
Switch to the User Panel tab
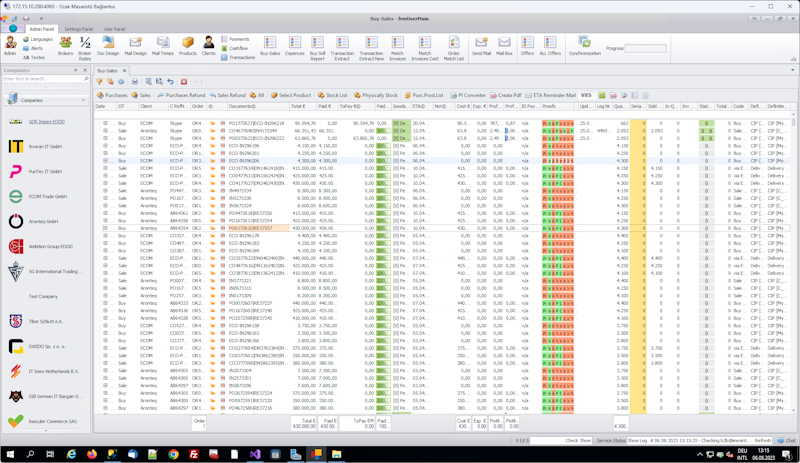coord(114,29)
